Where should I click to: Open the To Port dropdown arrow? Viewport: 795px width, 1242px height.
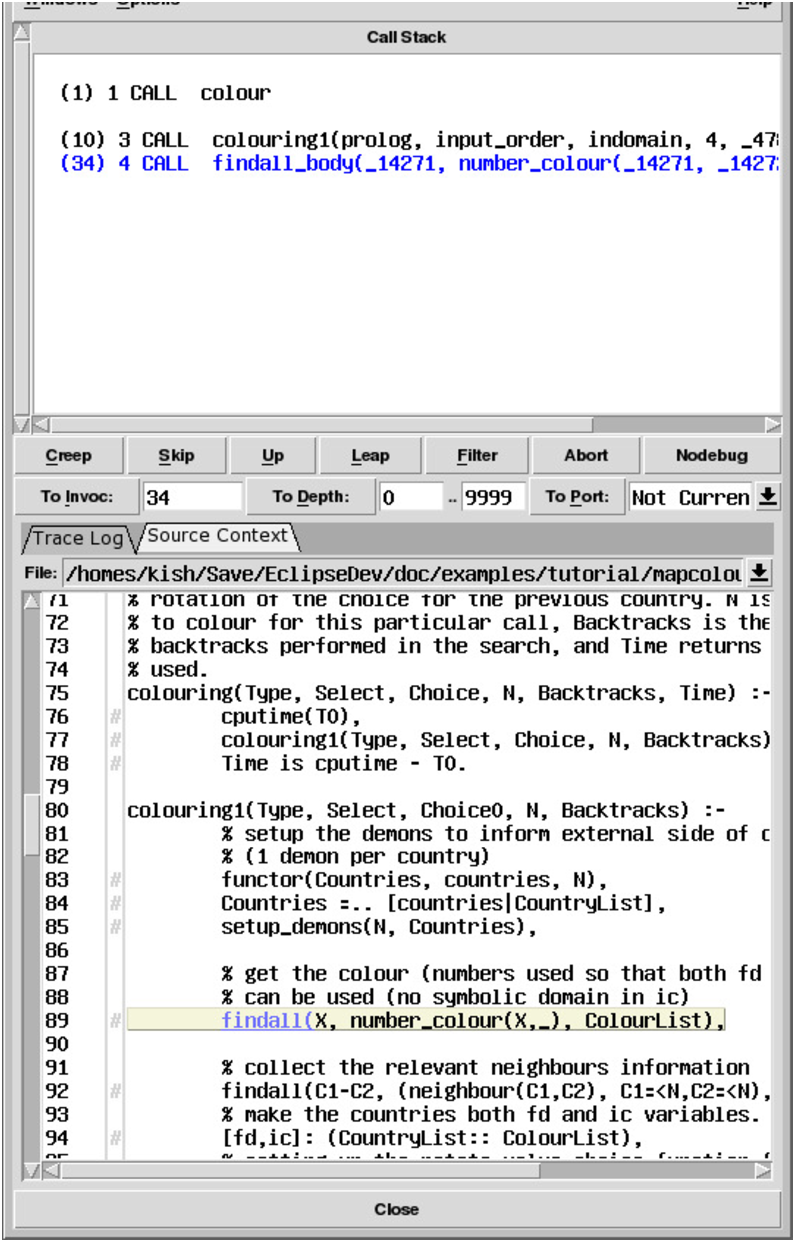pyautogui.click(x=767, y=497)
